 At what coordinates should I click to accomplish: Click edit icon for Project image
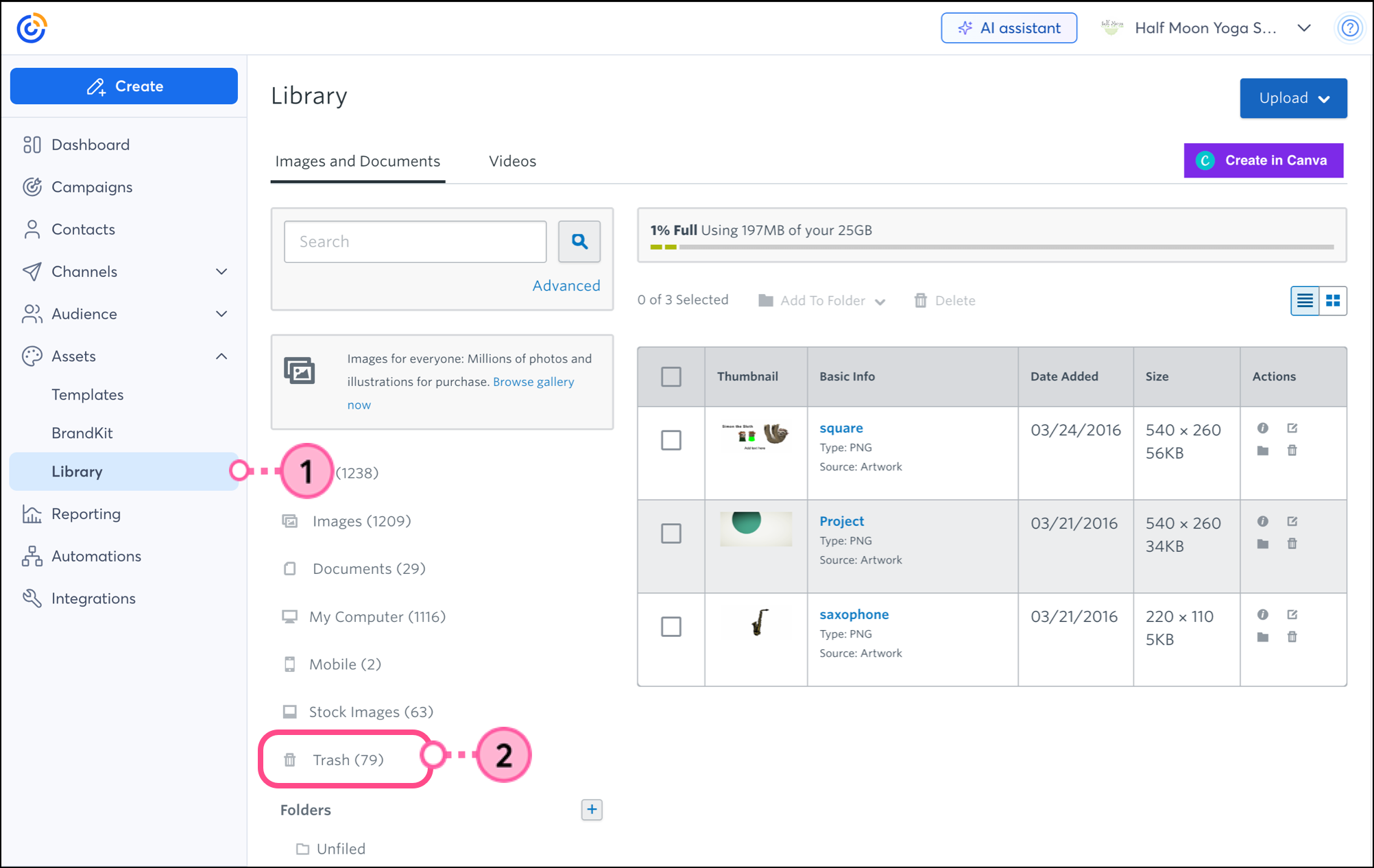[x=1292, y=521]
